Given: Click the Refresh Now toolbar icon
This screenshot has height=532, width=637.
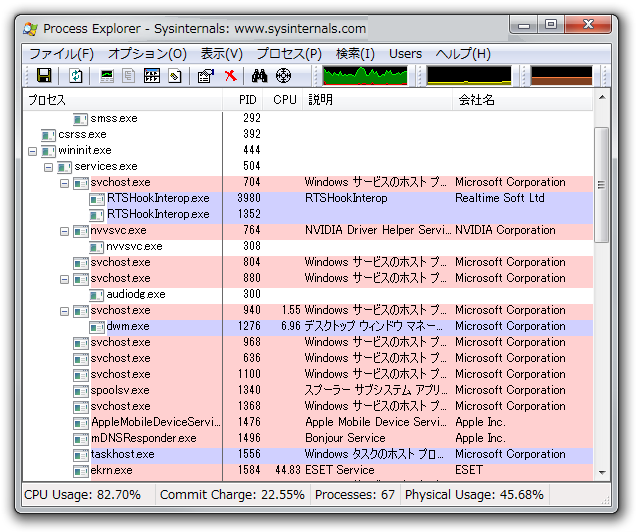Looking at the screenshot, I should [x=76, y=76].
